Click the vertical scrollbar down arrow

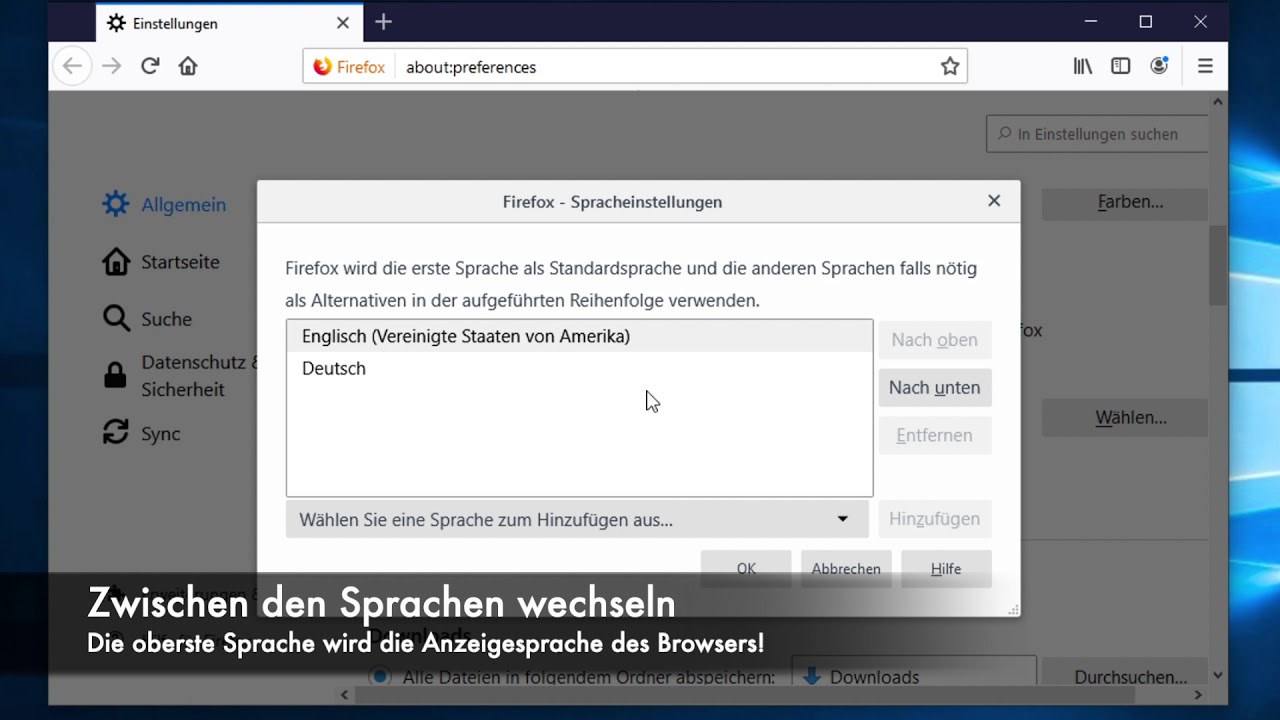point(1218,676)
